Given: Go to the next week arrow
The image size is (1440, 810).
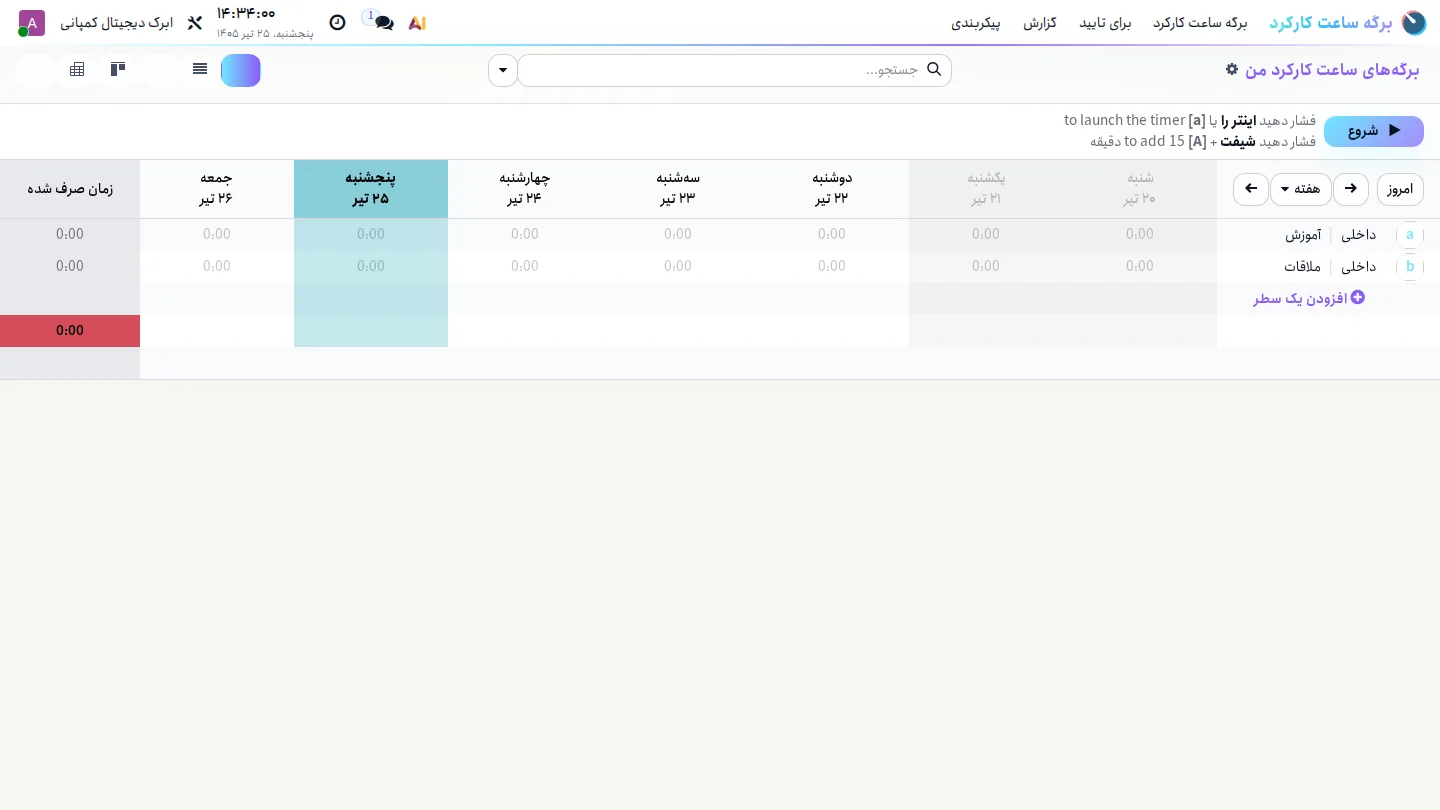Looking at the screenshot, I should pos(1250,188).
